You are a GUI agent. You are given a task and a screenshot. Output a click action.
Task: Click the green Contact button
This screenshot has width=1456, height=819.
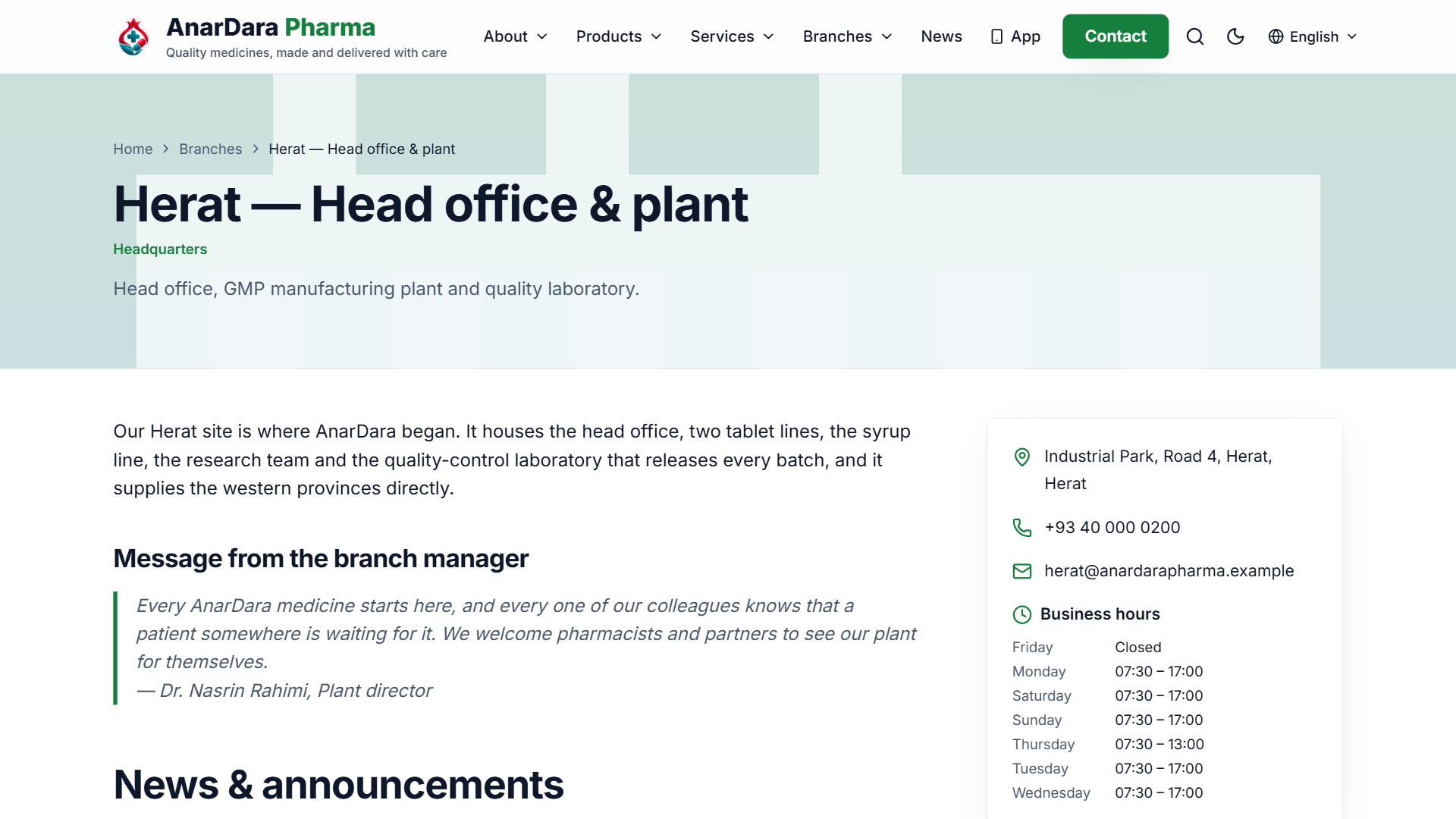[x=1116, y=36]
